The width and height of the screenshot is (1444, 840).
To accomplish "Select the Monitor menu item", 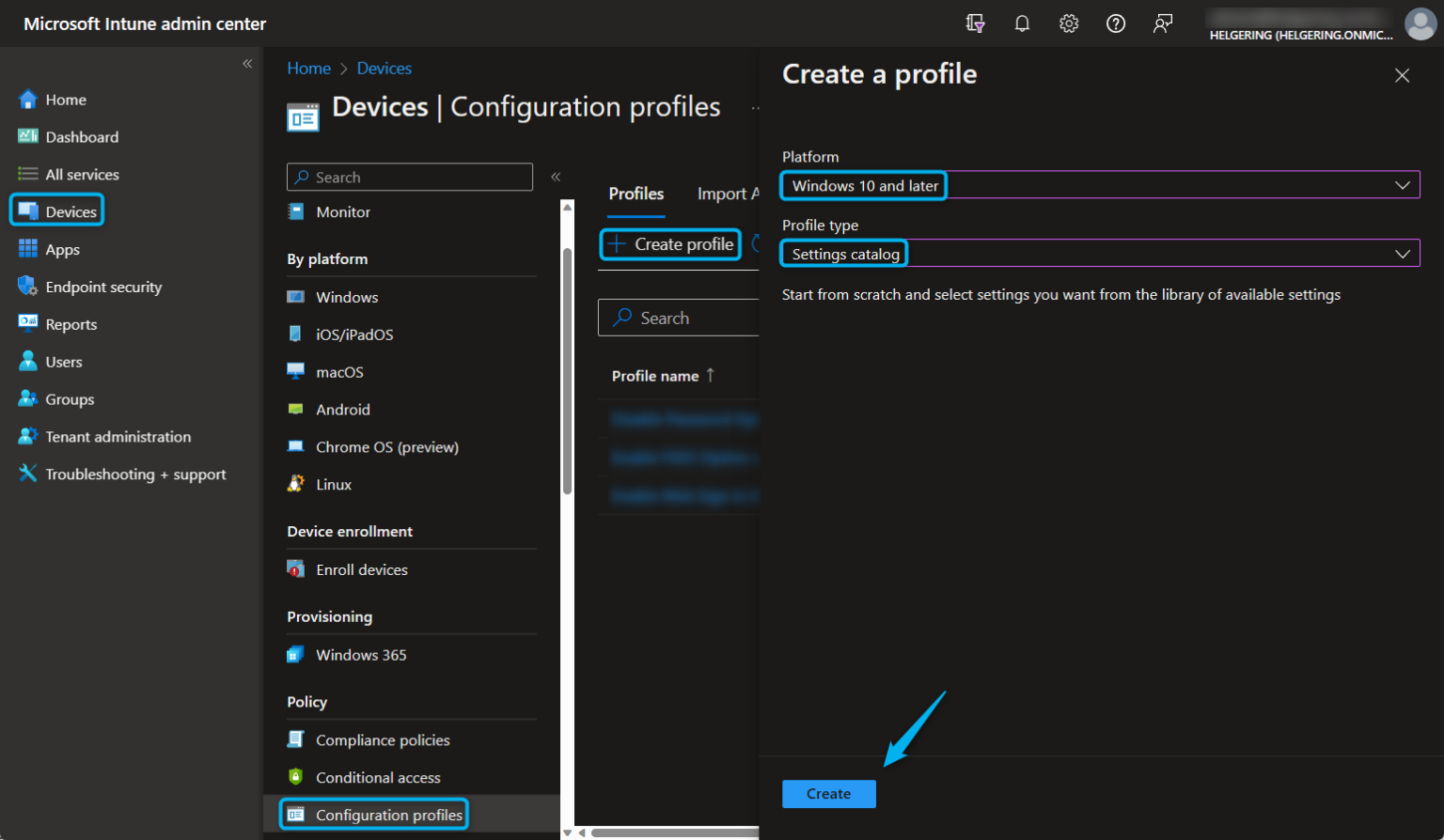I will pyautogui.click(x=342, y=211).
